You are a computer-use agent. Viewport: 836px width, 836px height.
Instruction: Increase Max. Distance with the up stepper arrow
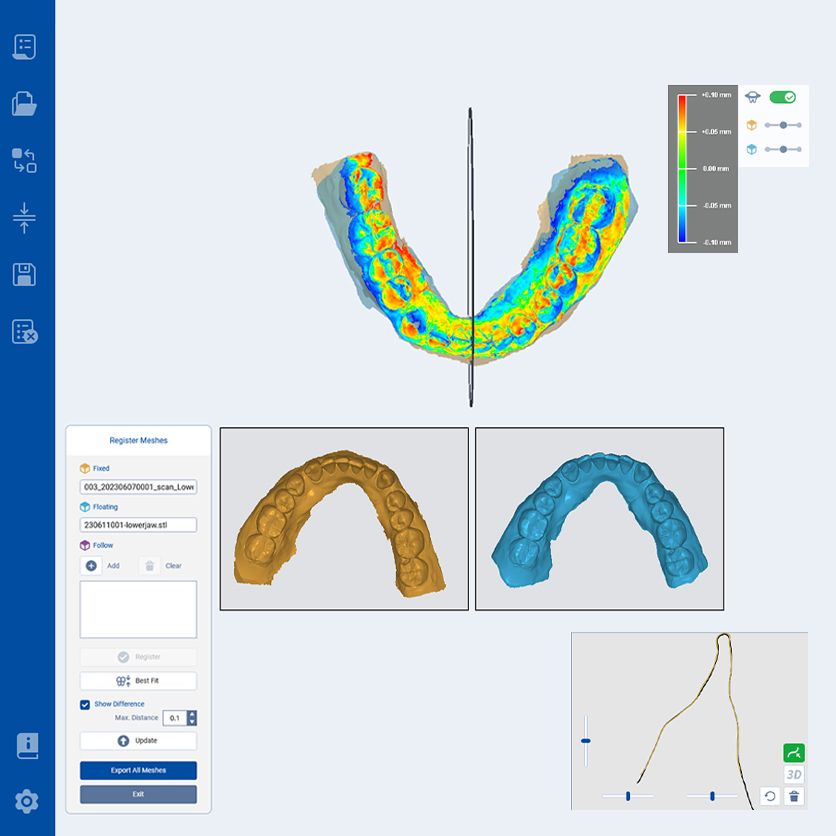(x=192, y=712)
